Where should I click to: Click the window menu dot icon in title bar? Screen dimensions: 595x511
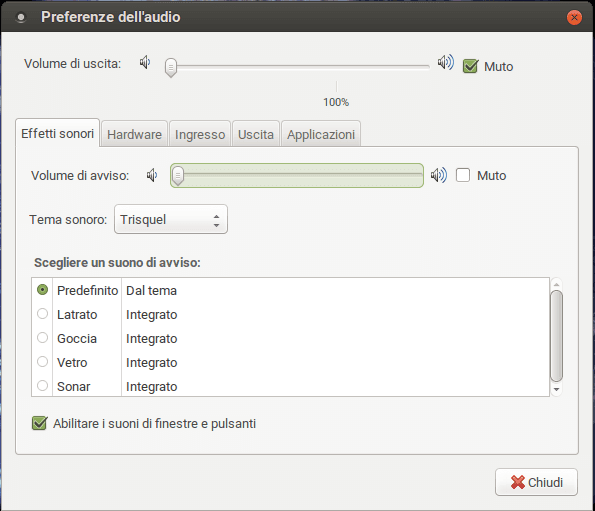21,17
